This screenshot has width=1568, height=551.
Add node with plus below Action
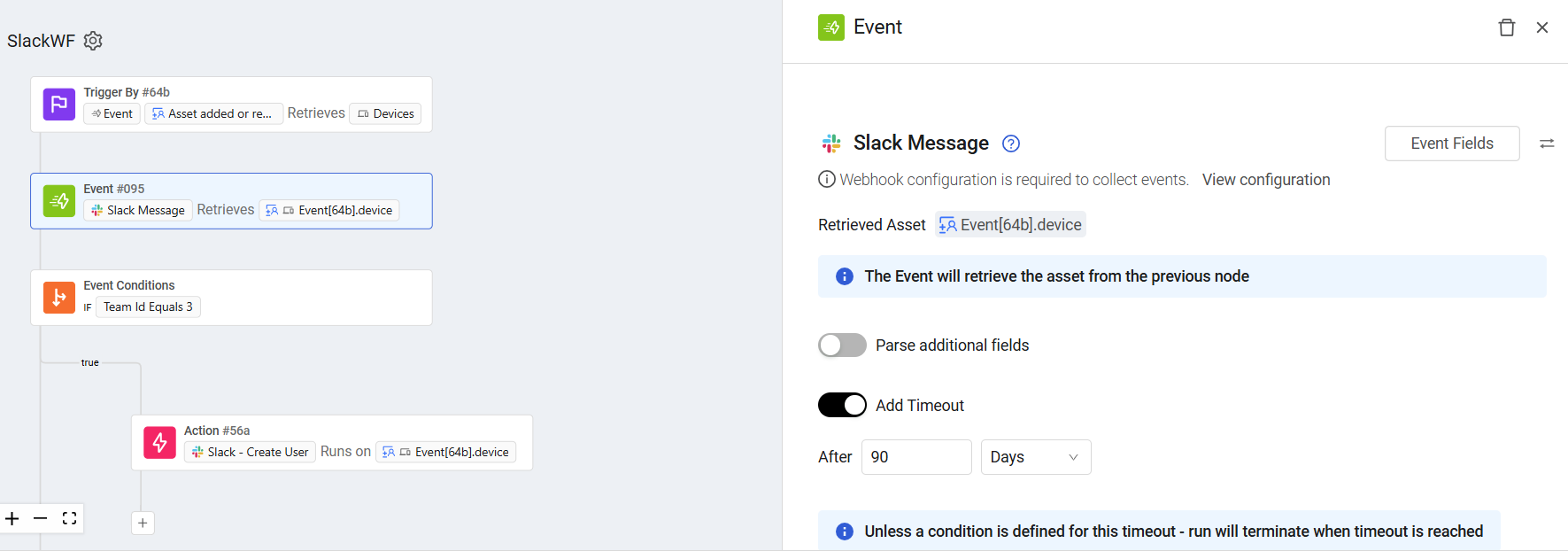[143, 523]
